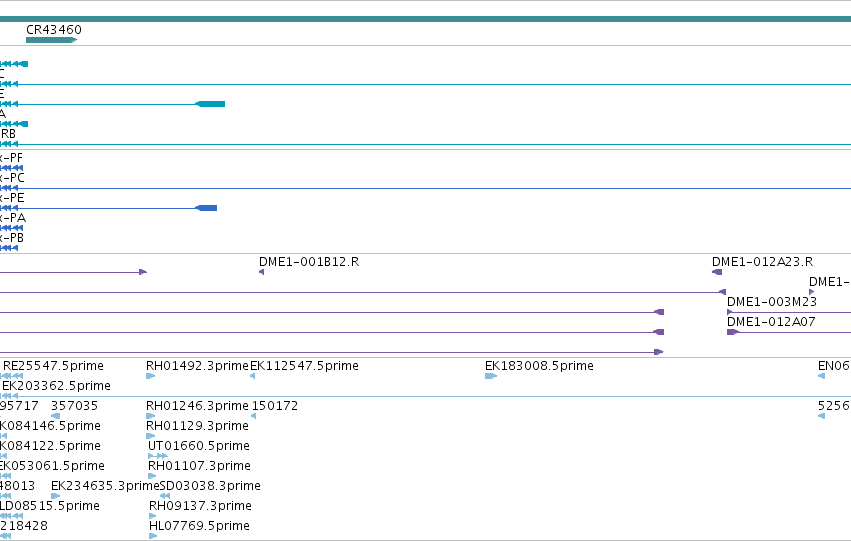Select the 150172 EST label
The width and height of the screenshot is (851, 541).
[x=275, y=406]
